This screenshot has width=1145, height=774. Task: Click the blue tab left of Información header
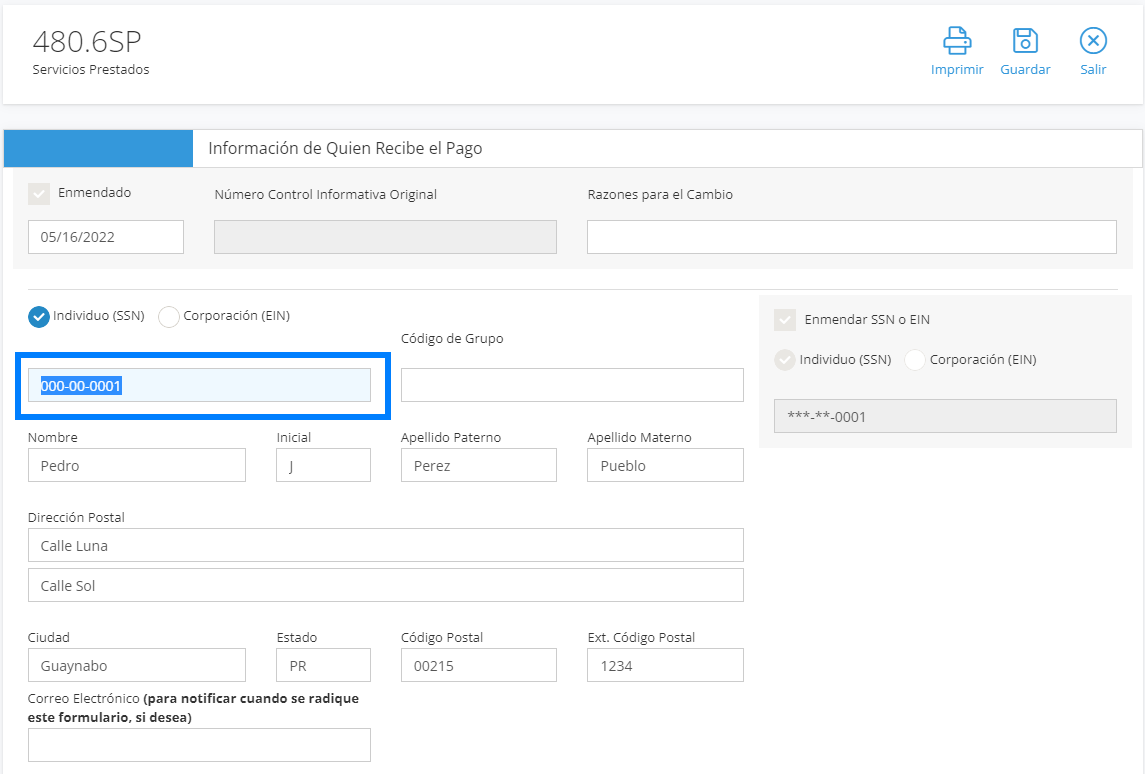99,148
